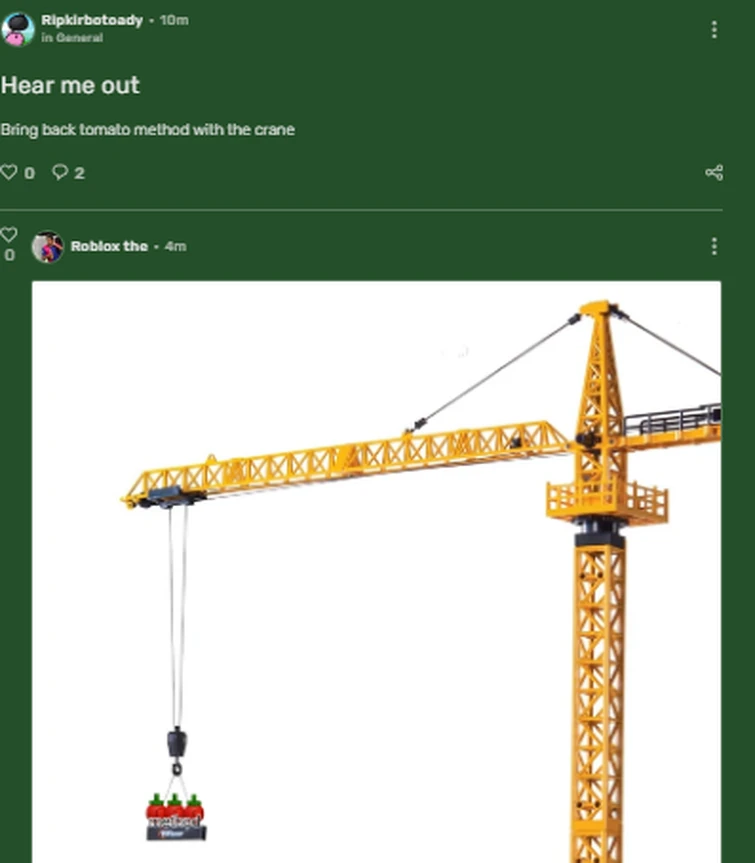Click the reply's like count zero
Image resolution: width=755 pixels, height=863 pixels.
(x=9, y=255)
